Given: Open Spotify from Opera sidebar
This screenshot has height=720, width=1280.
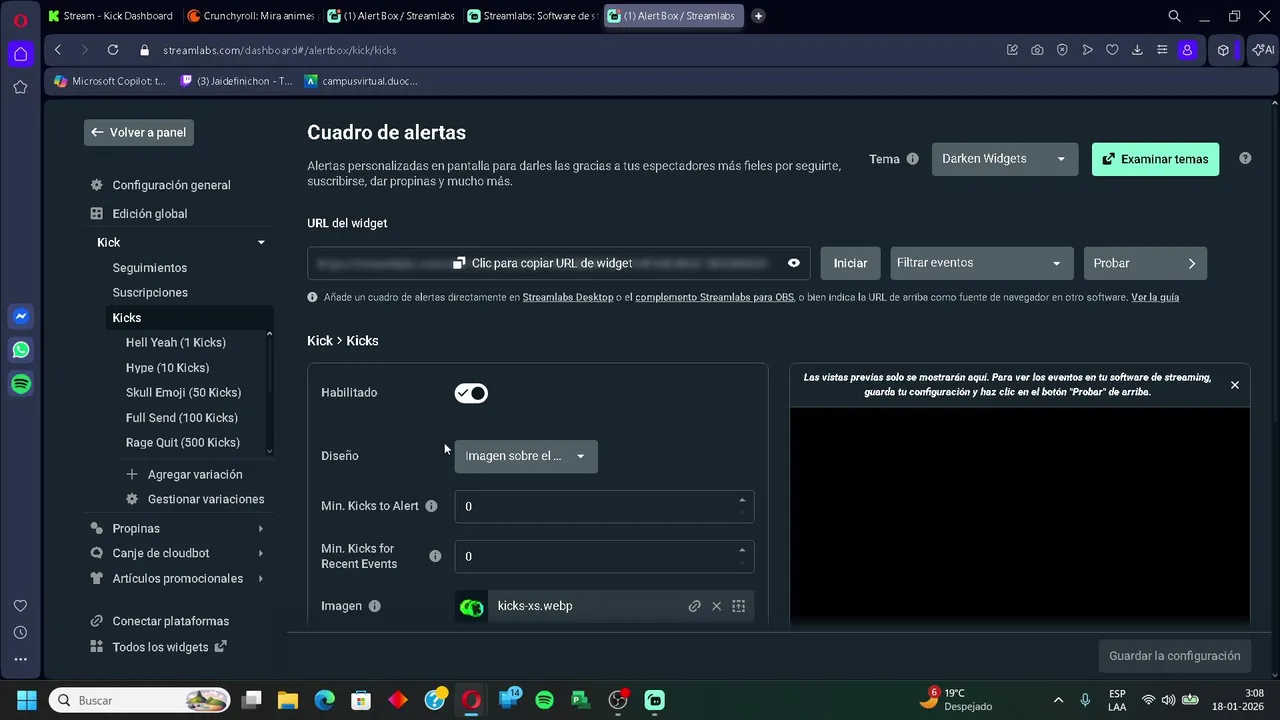Looking at the screenshot, I should pos(21,384).
